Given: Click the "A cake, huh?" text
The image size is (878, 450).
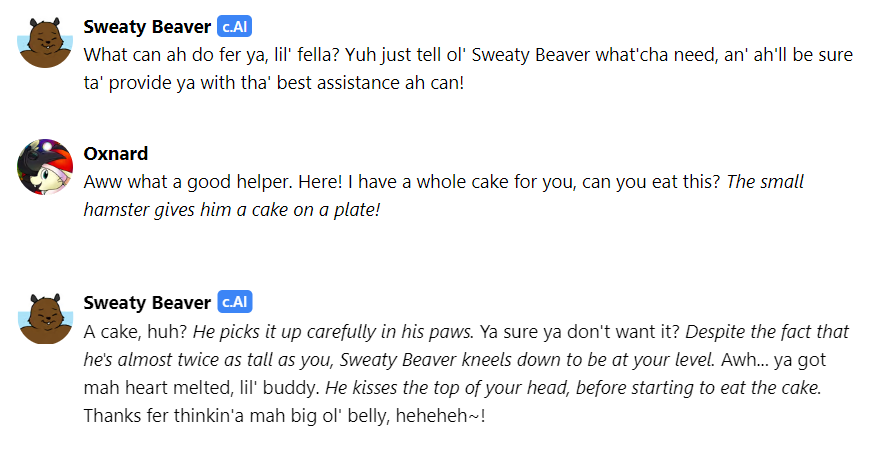Looking at the screenshot, I should (135, 331).
